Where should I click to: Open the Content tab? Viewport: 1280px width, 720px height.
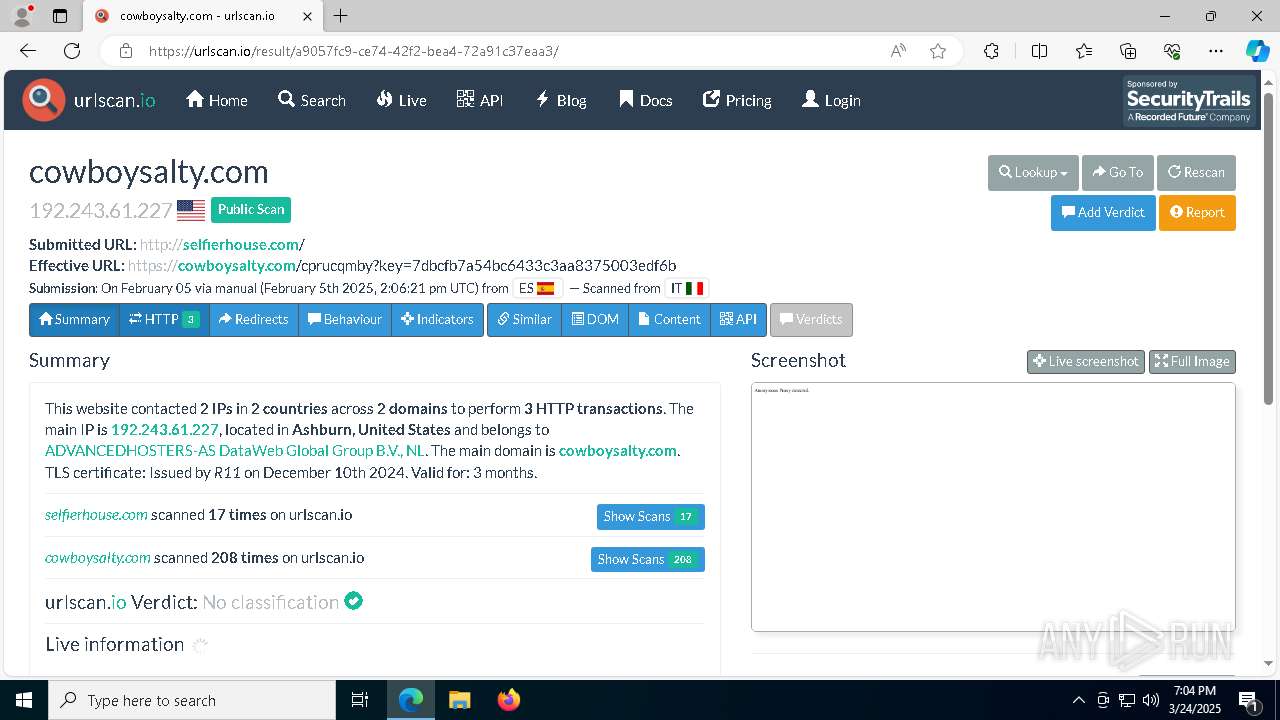(x=669, y=319)
